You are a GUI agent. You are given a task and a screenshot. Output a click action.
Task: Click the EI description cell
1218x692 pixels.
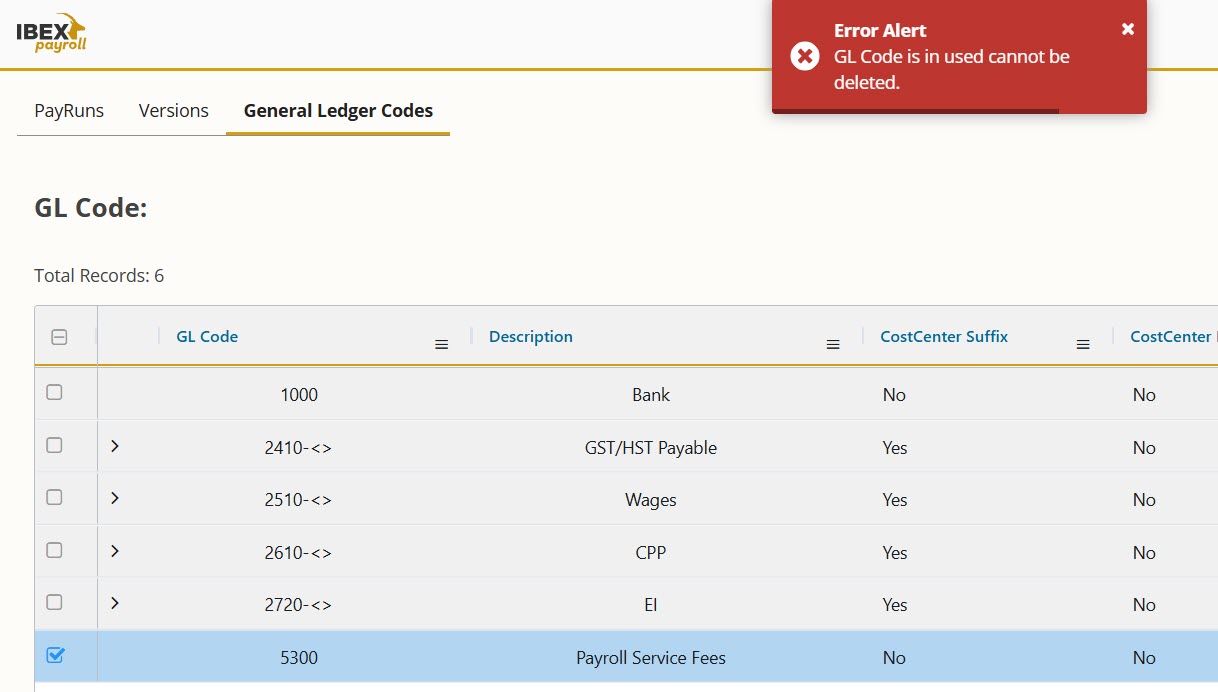[x=651, y=605]
